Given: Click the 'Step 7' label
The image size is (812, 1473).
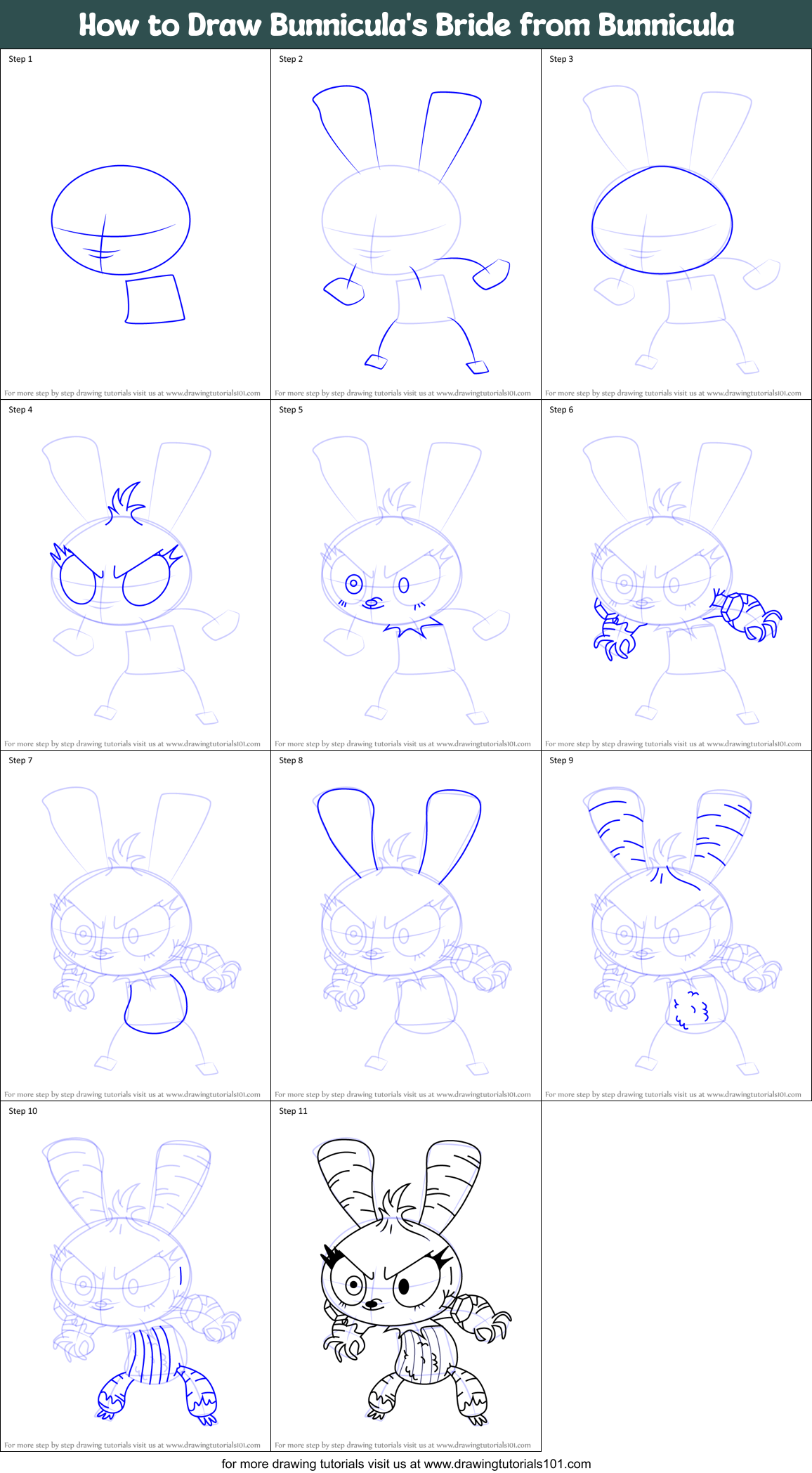Looking at the screenshot, I should pyautogui.click(x=20, y=760).
